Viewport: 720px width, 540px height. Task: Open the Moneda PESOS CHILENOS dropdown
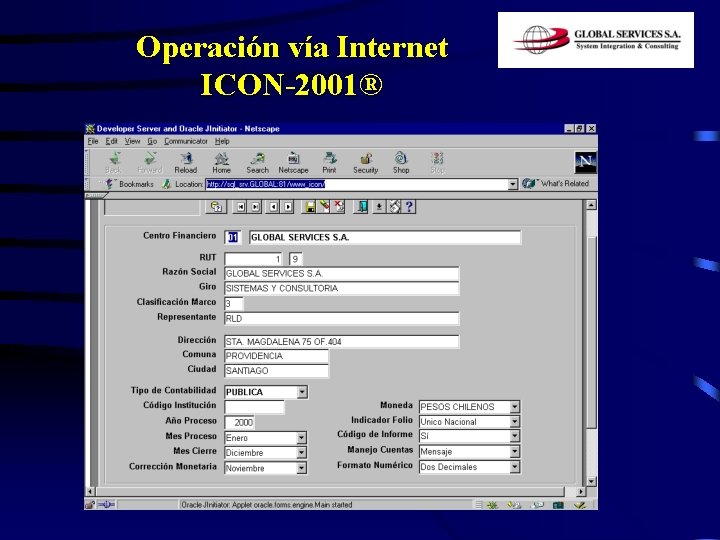(x=515, y=407)
